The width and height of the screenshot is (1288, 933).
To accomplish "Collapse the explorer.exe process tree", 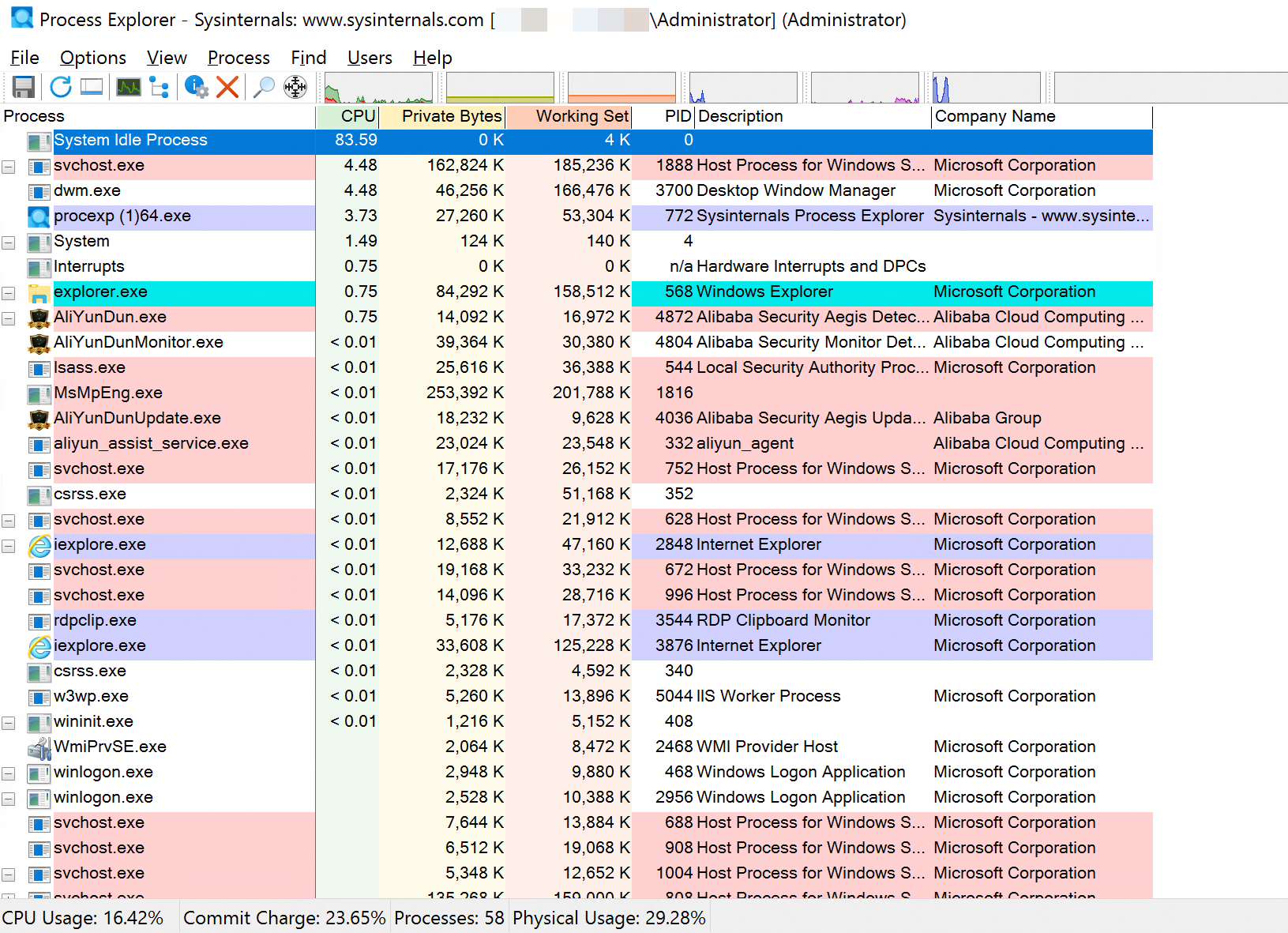I will click(x=9, y=293).
